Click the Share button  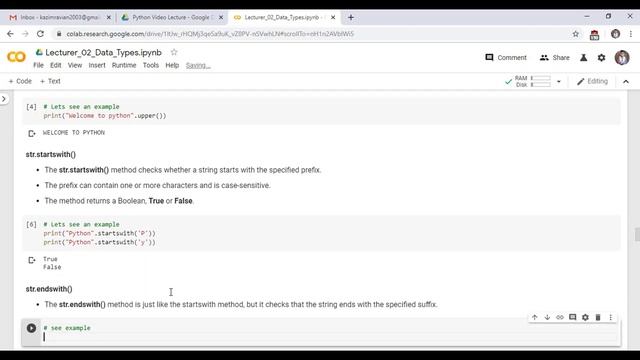[x=554, y=58]
